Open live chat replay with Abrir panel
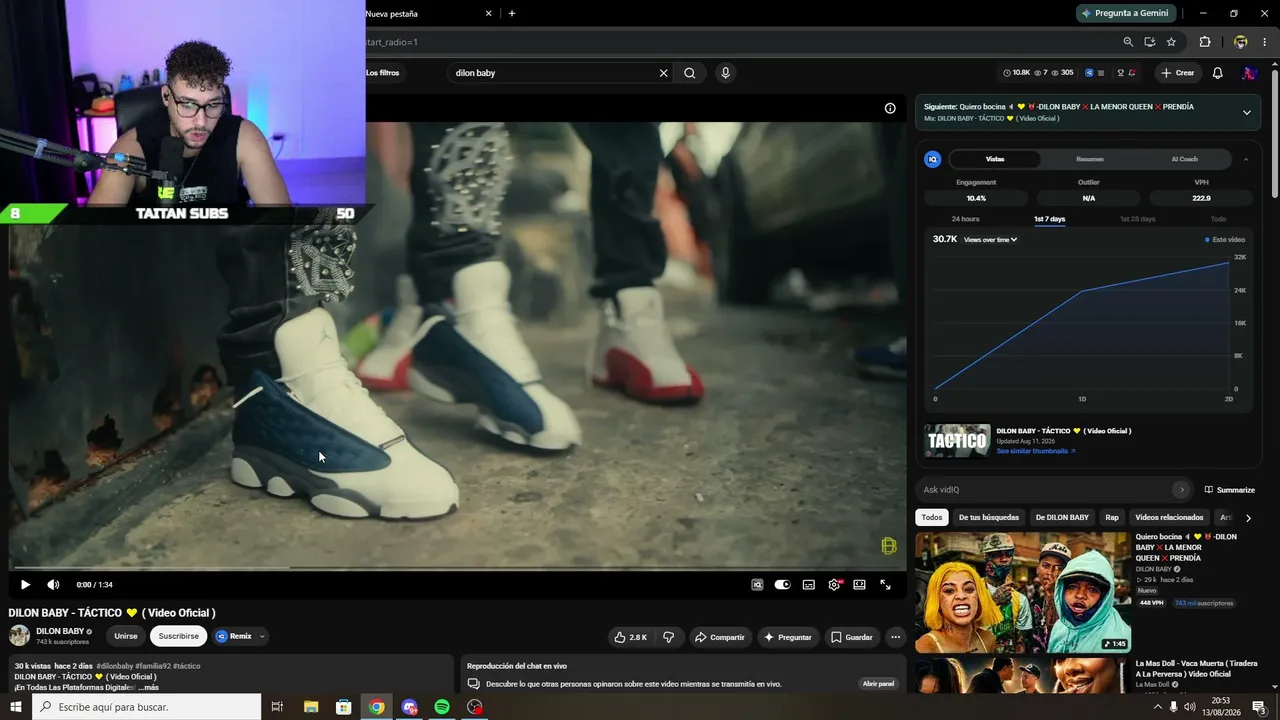This screenshot has width=1280, height=720. pyautogui.click(x=878, y=684)
